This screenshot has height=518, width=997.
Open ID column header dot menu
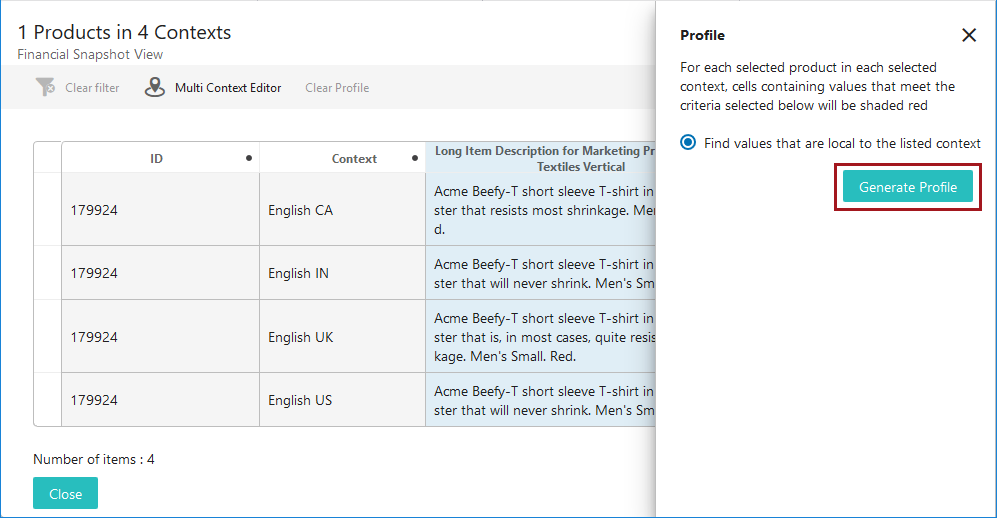(248, 158)
